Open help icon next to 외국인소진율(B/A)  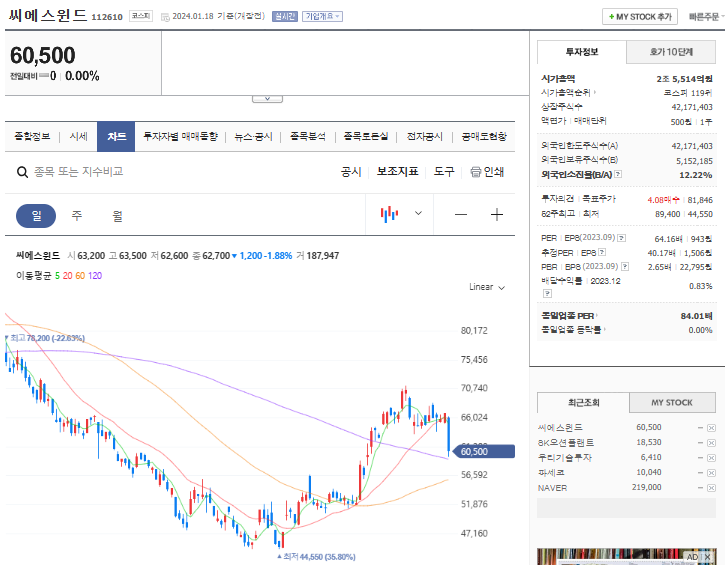618,174
